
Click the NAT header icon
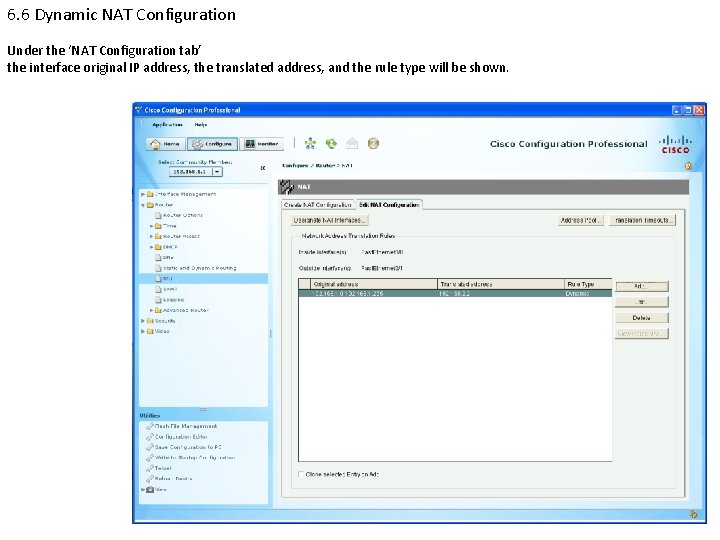(287, 187)
